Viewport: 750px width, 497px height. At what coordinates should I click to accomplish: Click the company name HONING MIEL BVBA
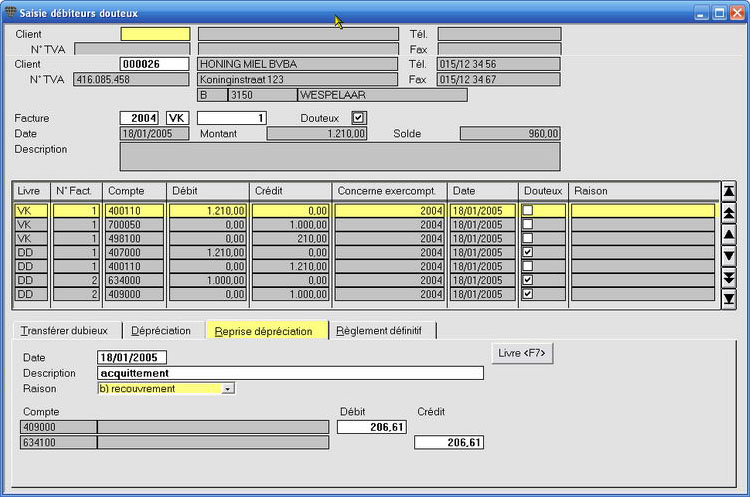pyautogui.click(x=297, y=64)
